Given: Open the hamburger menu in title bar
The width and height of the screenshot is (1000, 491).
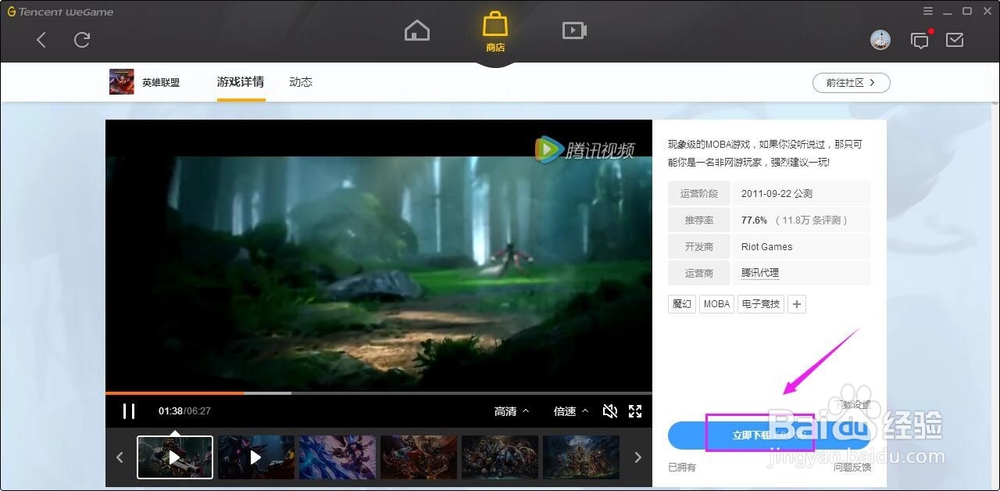Looking at the screenshot, I should coord(928,11).
